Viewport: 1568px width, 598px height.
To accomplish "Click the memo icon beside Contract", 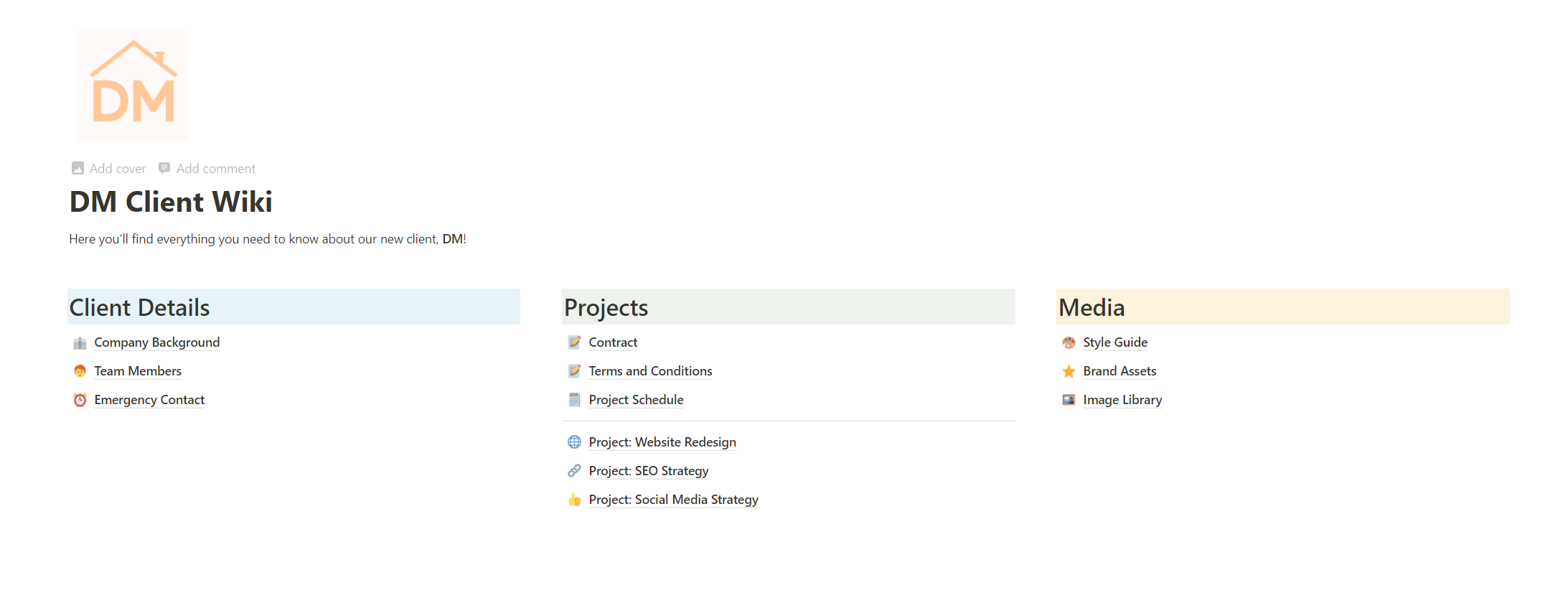I will [x=574, y=343].
